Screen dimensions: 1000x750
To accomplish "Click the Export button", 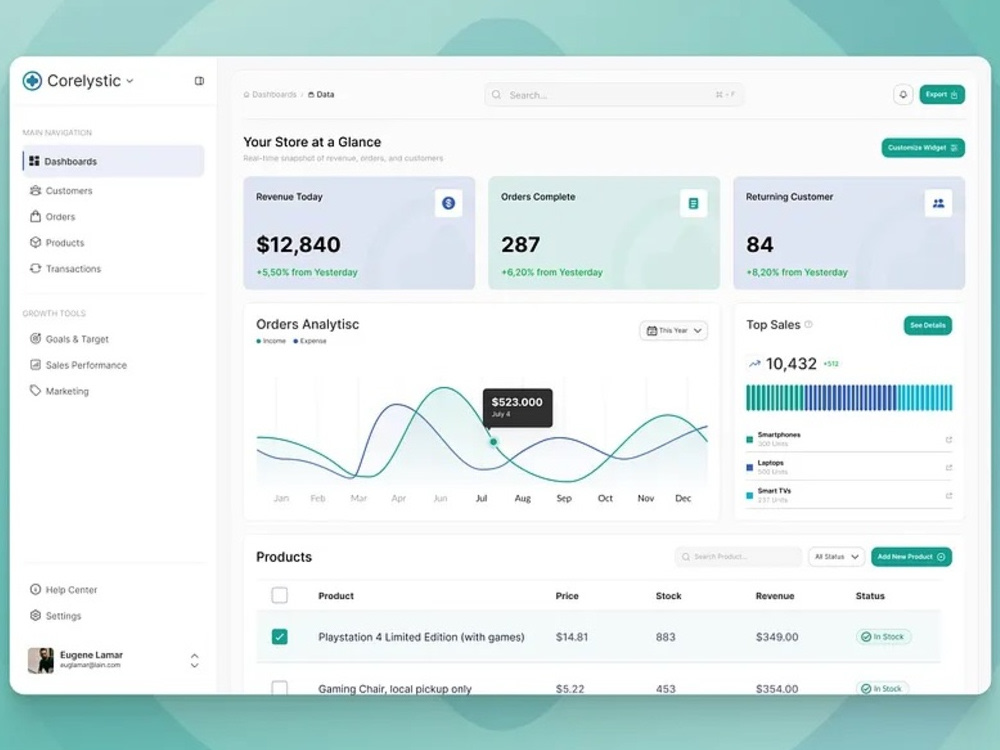I will [x=942, y=94].
